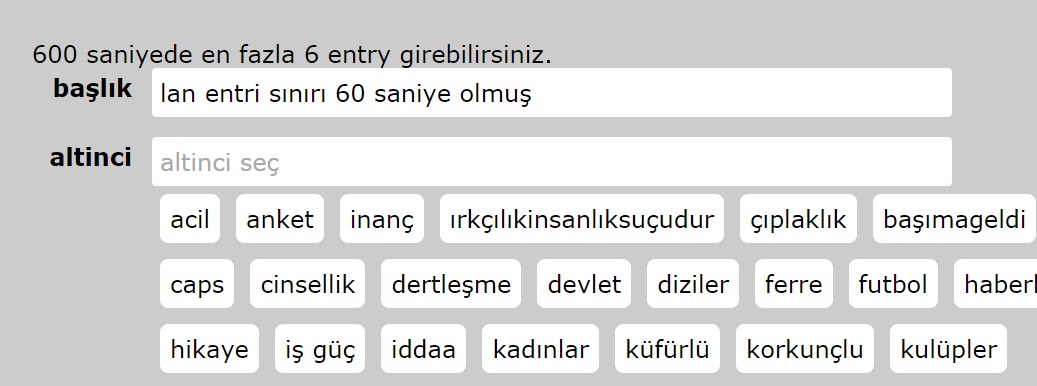This screenshot has width=1037, height=386.
Task: Select the cinsellik tag
Action: point(308,284)
